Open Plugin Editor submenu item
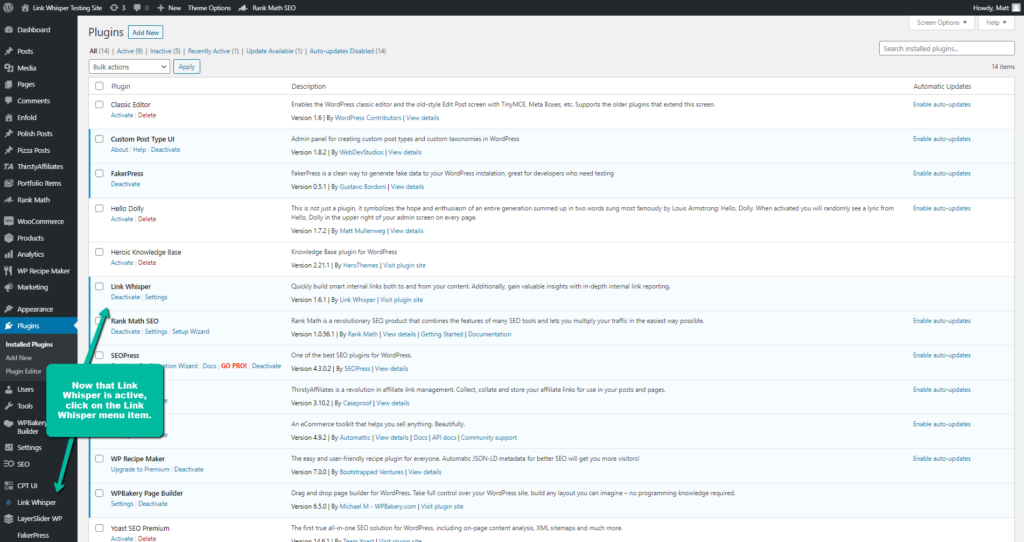The image size is (1024, 542). pos(24,372)
